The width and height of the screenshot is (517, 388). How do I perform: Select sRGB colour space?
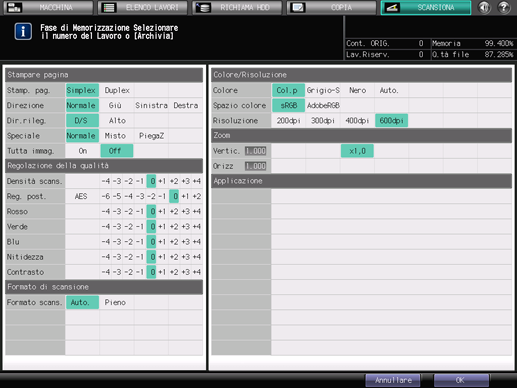click(x=288, y=105)
